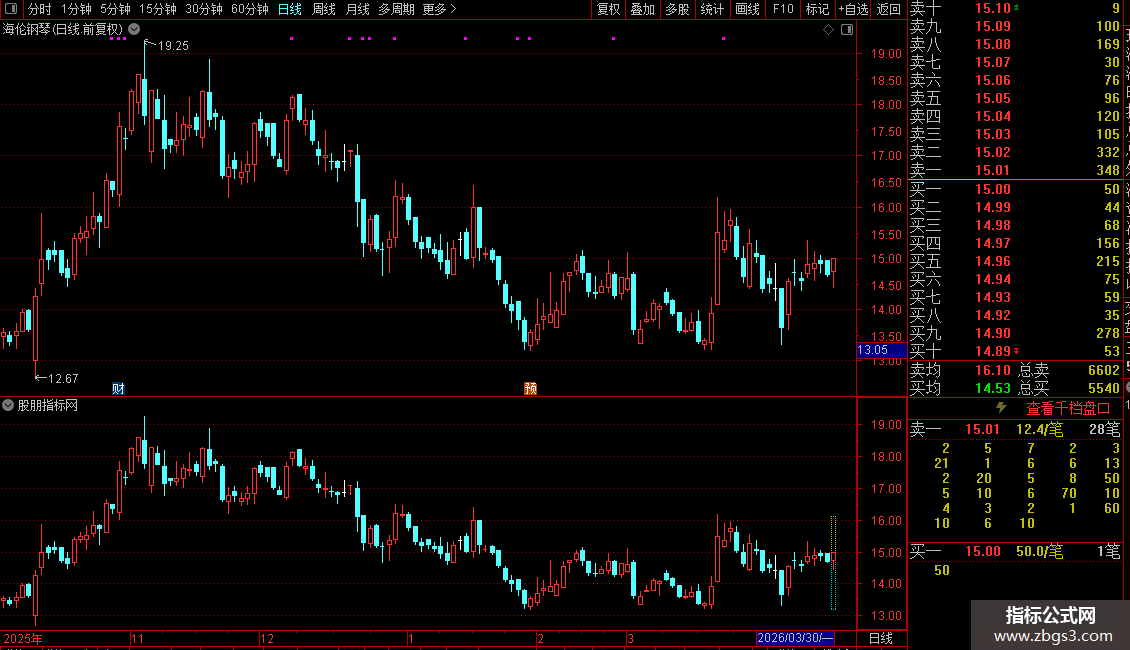Open F10 company info
The height and width of the screenshot is (650, 1130).
[x=783, y=9]
